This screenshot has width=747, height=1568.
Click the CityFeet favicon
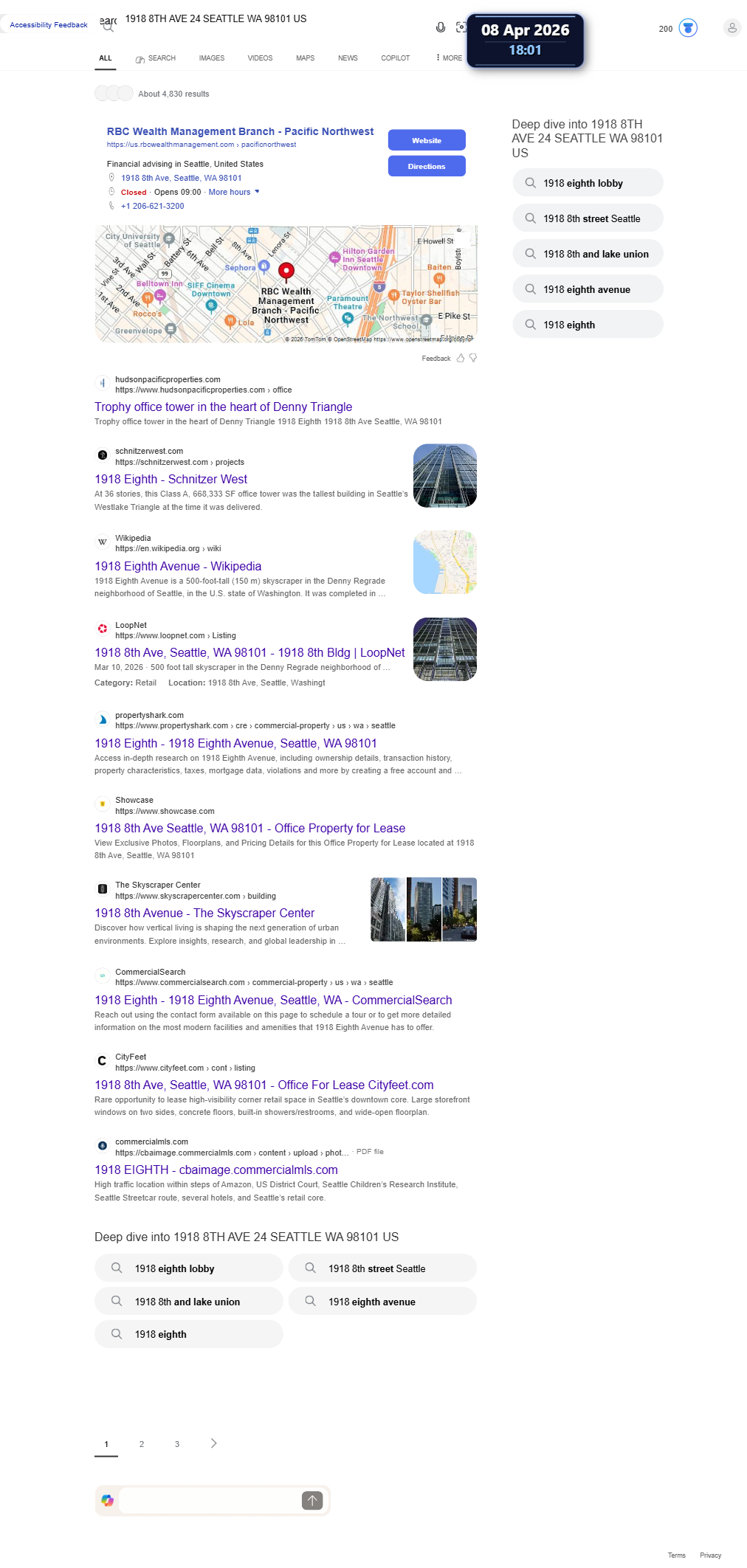102,1061
